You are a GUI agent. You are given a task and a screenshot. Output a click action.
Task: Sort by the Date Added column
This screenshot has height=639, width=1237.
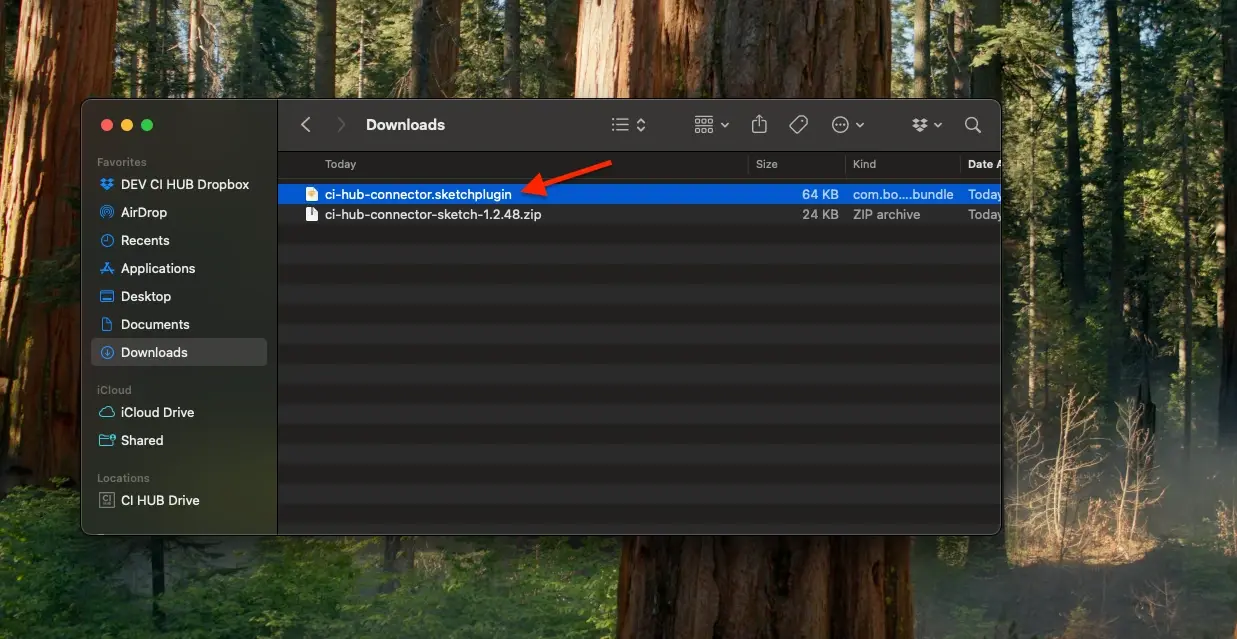[984, 164]
